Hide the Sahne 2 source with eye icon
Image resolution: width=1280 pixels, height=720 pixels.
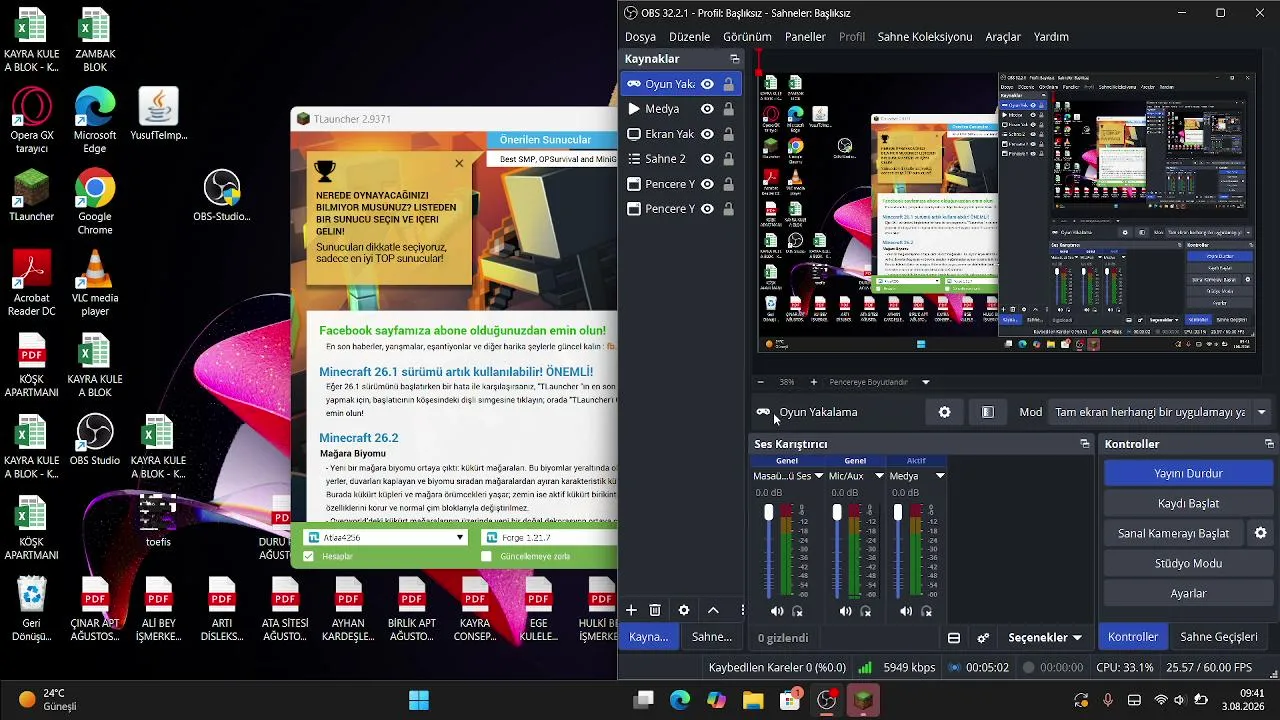point(707,159)
